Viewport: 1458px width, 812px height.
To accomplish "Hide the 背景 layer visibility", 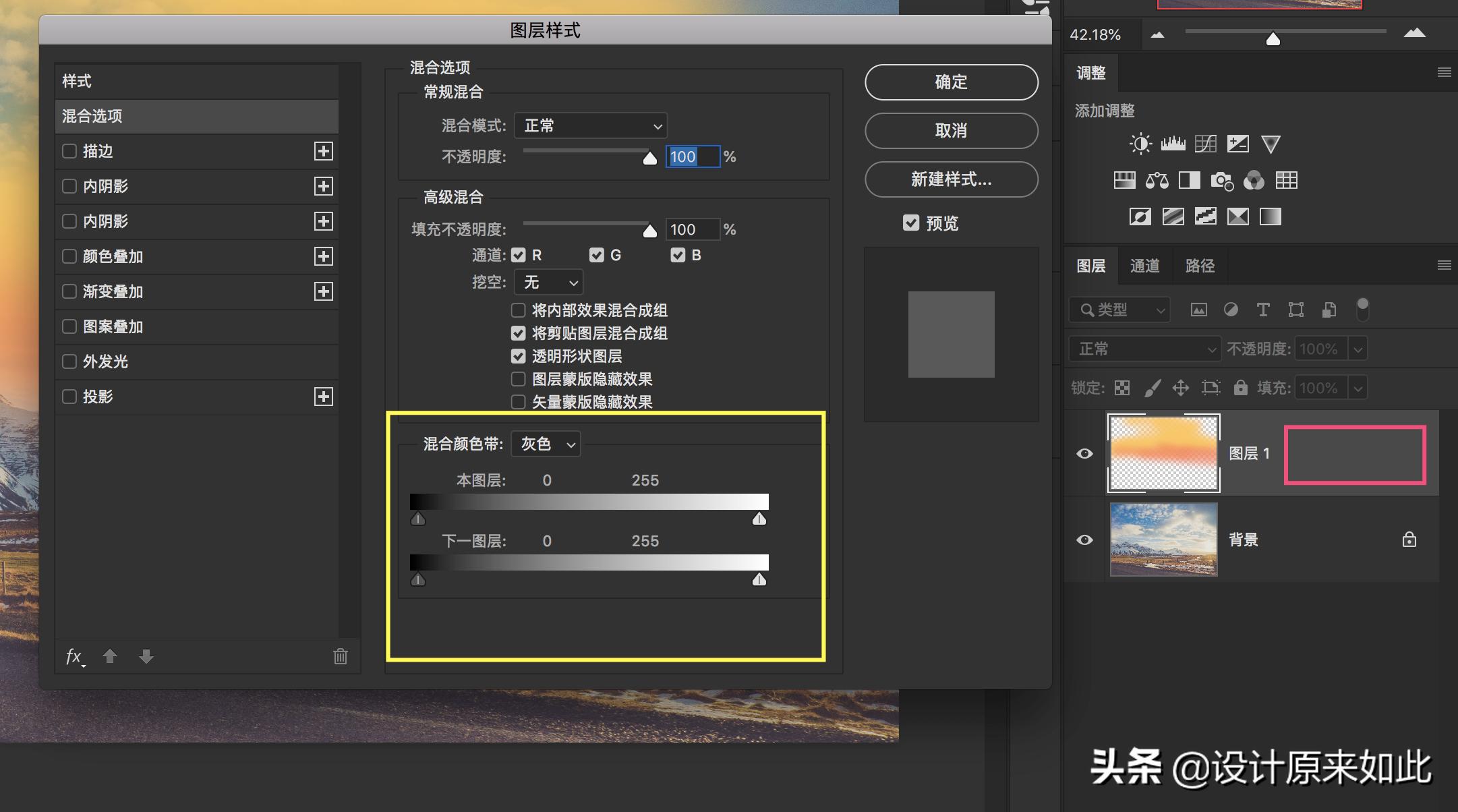I will (x=1084, y=540).
